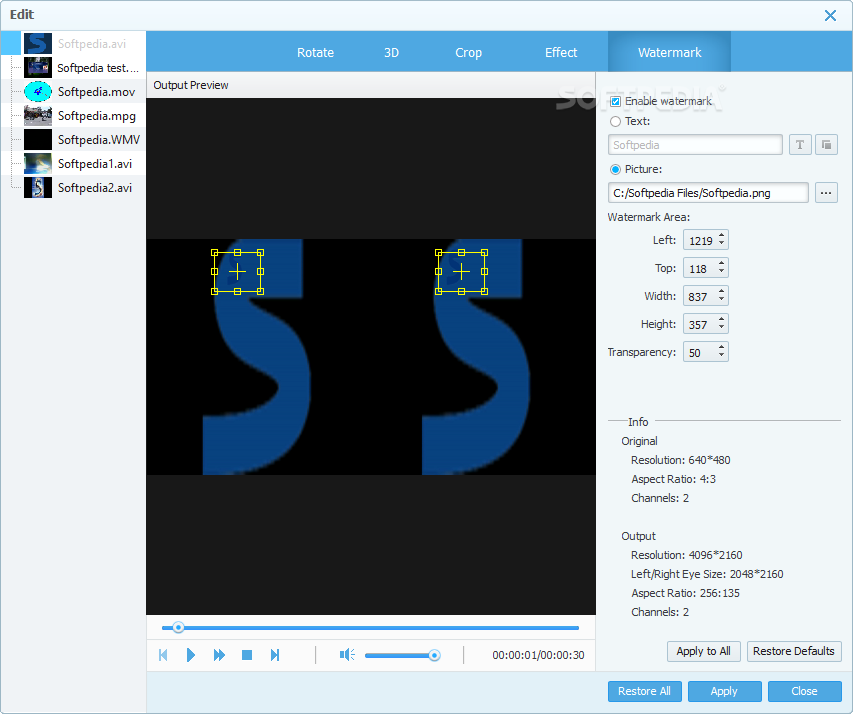
Task: Switch to the Rotate tab
Action: point(316,52)
